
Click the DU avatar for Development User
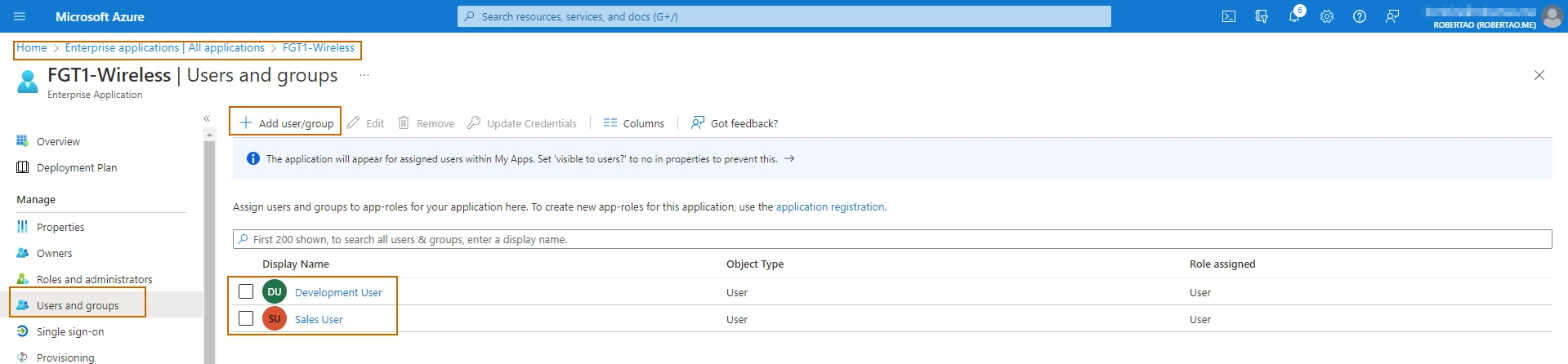coord(275,291)
